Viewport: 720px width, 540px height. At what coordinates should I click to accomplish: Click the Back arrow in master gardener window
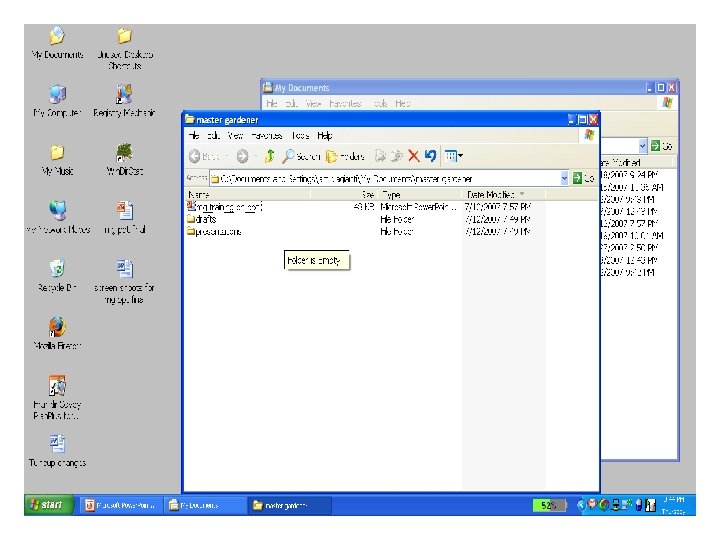195,156
